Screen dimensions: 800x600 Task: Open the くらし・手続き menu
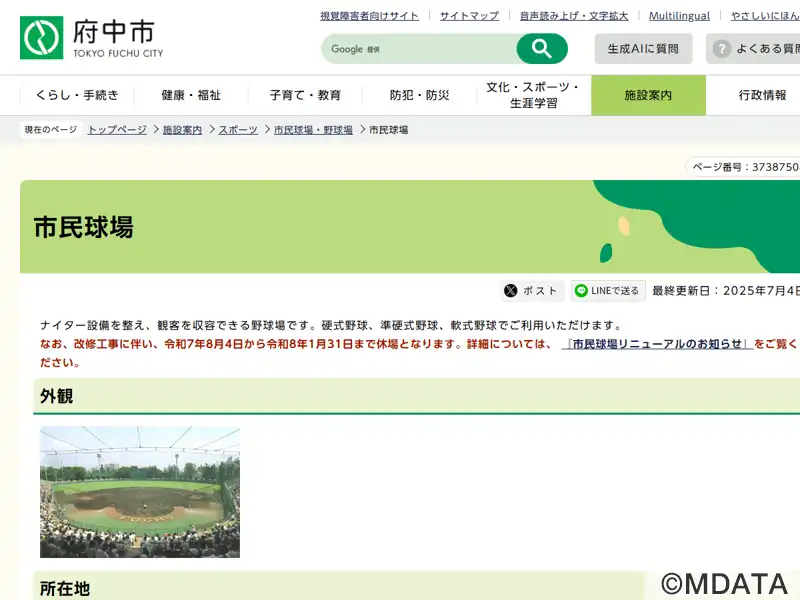(77, 95)
